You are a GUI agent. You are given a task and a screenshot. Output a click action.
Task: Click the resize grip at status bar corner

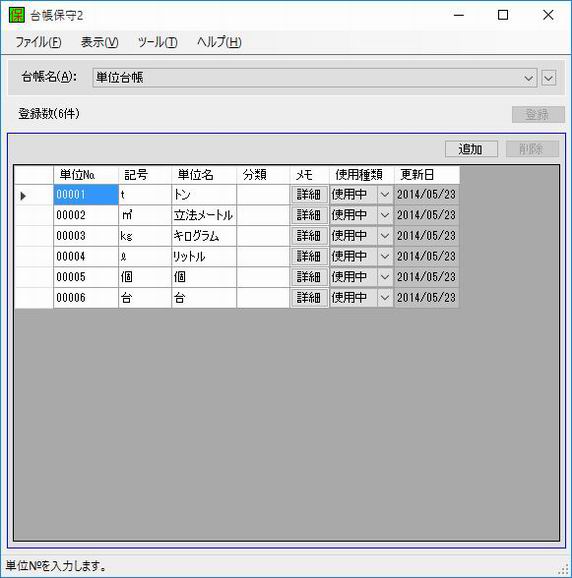coord(564,570)
